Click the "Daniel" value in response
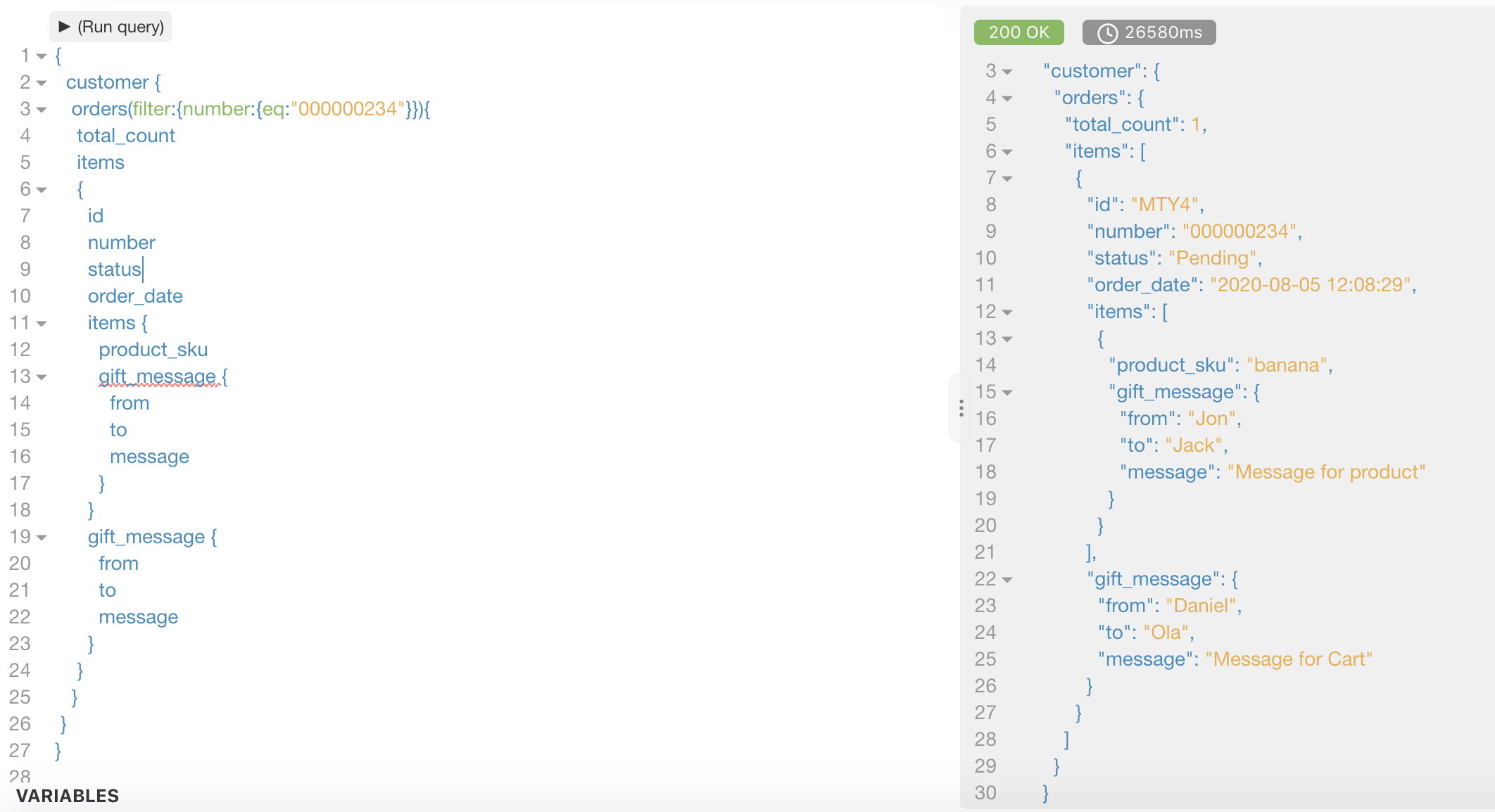The image size is (1495, 812). pyautogui.click(x=1201, y=606)
